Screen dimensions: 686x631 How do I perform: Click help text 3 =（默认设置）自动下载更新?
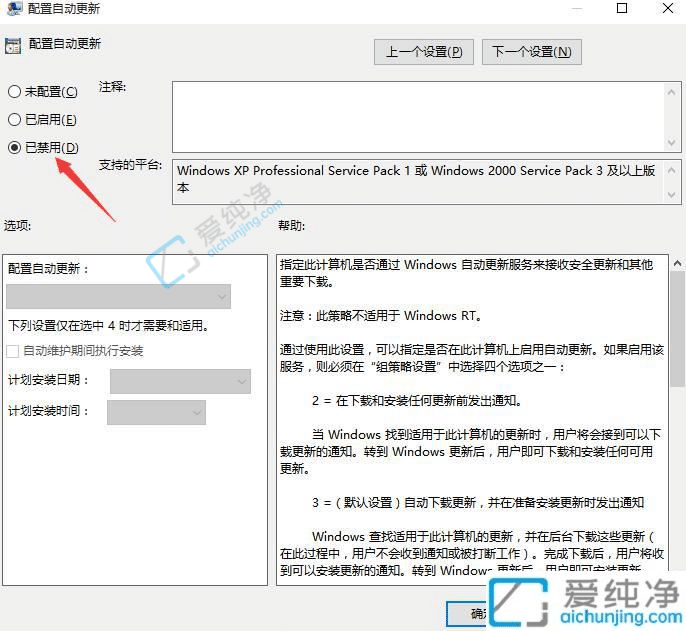[478, 502]
